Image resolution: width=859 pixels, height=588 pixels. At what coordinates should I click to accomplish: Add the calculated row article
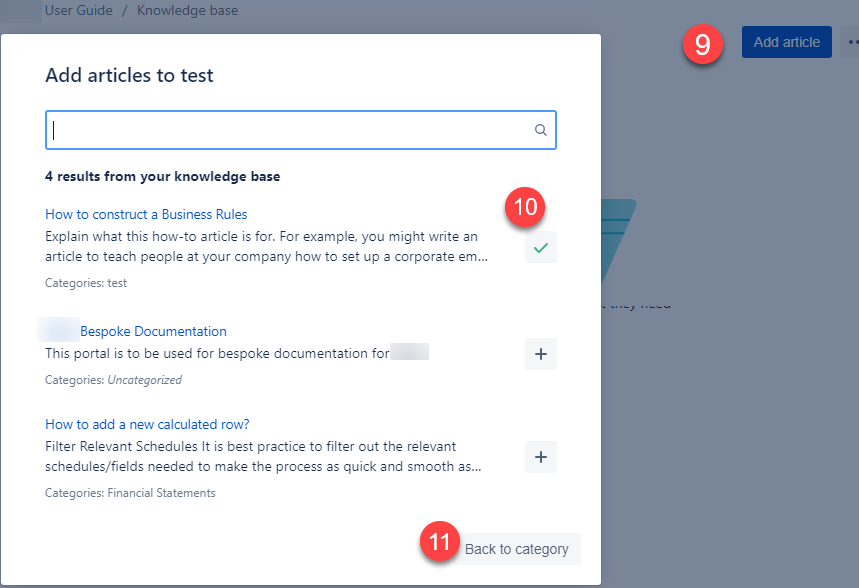(x=541, y=457)
